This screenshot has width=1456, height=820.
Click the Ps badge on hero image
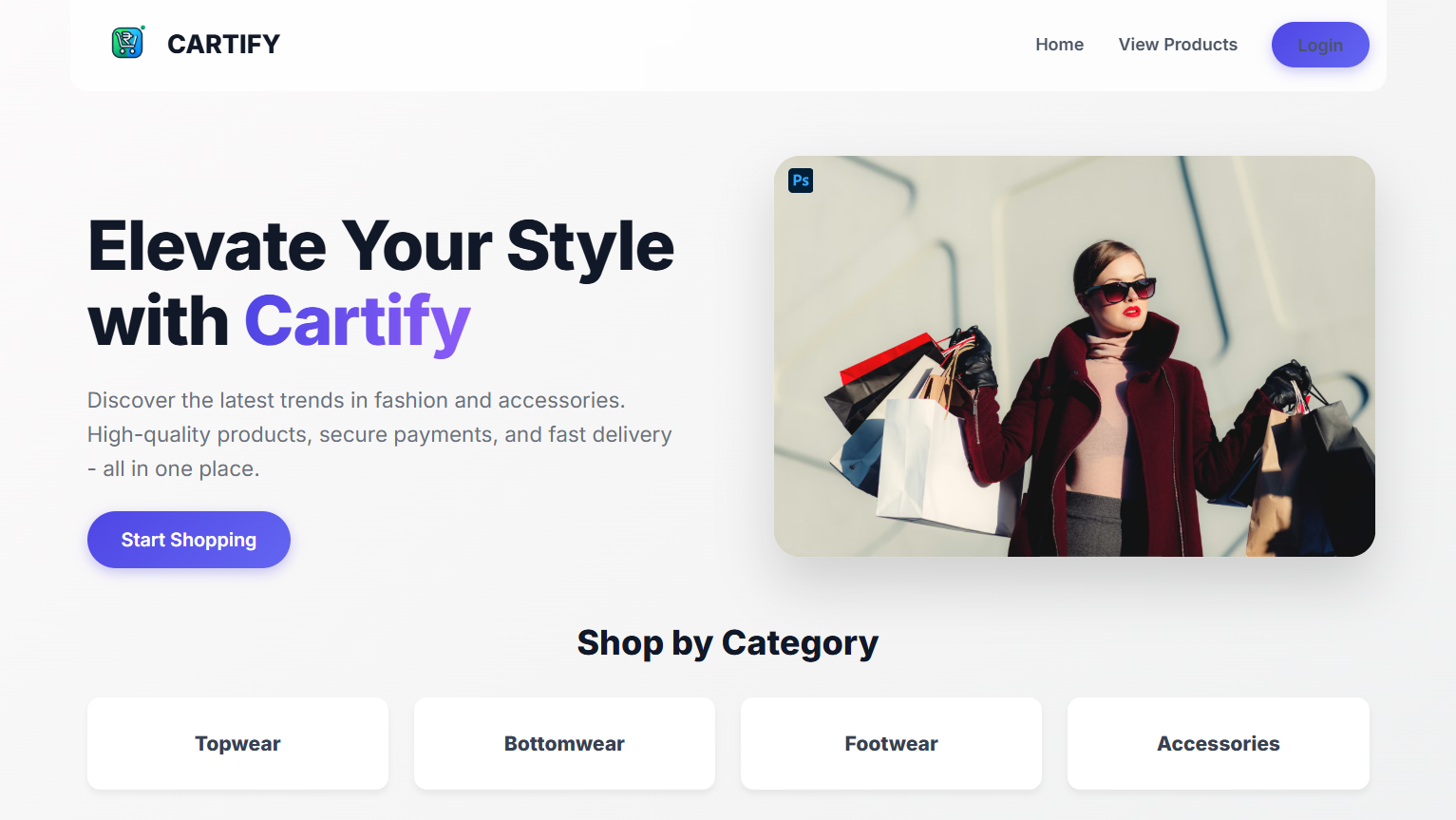click(801, 181)
